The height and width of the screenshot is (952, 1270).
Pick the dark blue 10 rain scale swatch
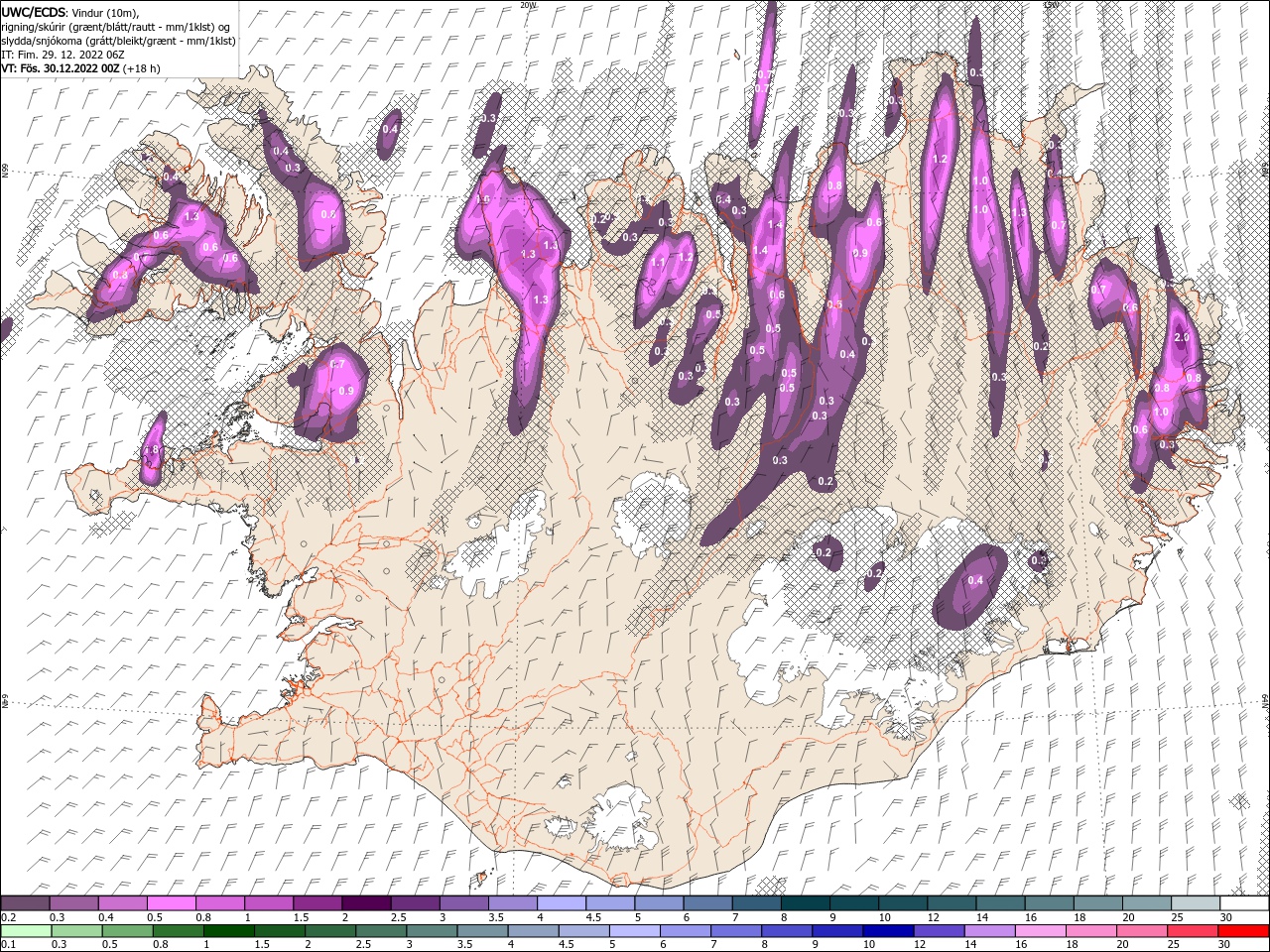[887, 931]
